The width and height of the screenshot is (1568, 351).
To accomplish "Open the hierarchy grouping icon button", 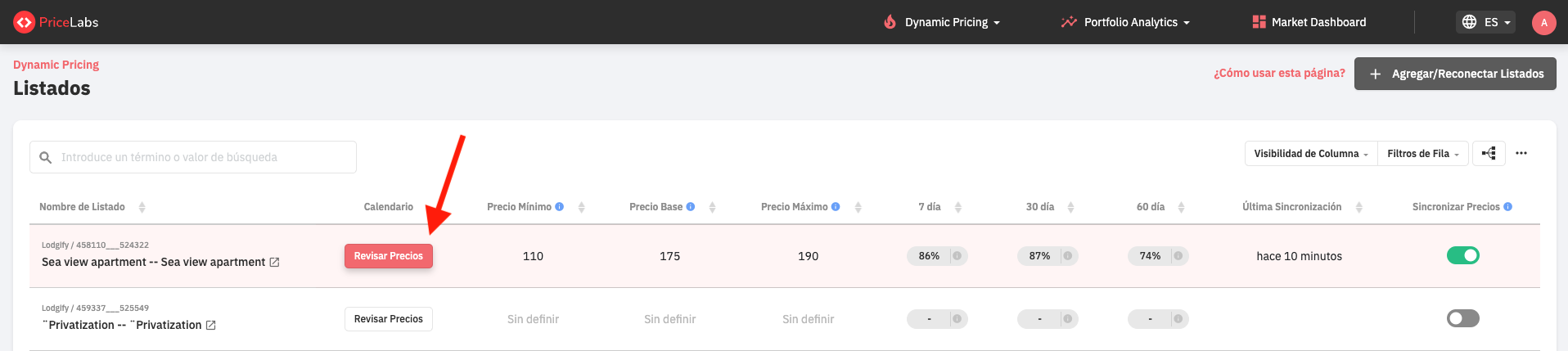I will 1489,153.
